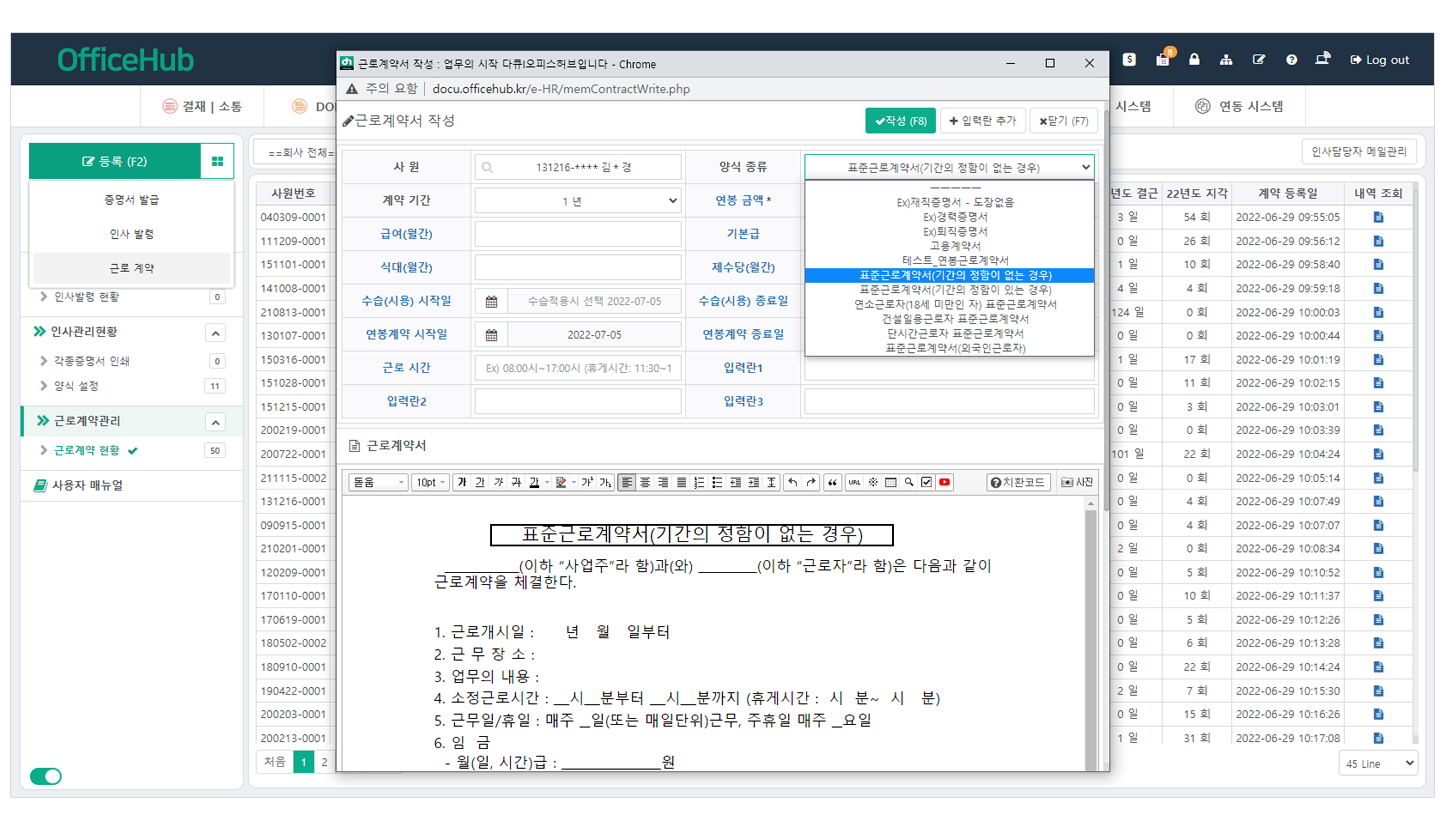Screen dimensions: 1456x823
Task: Click the 인사담당자 메일관리 button
Action: 1359,153
